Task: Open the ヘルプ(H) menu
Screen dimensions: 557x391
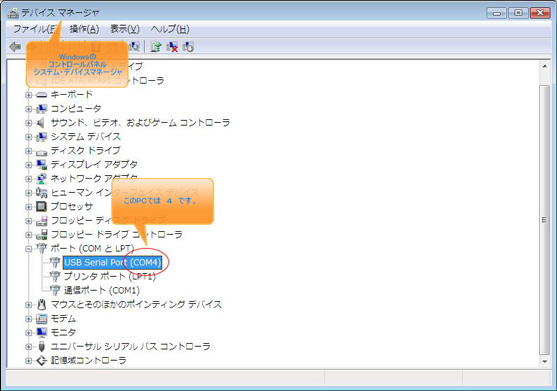Action: pyautogui.click(x=170, y=29)
